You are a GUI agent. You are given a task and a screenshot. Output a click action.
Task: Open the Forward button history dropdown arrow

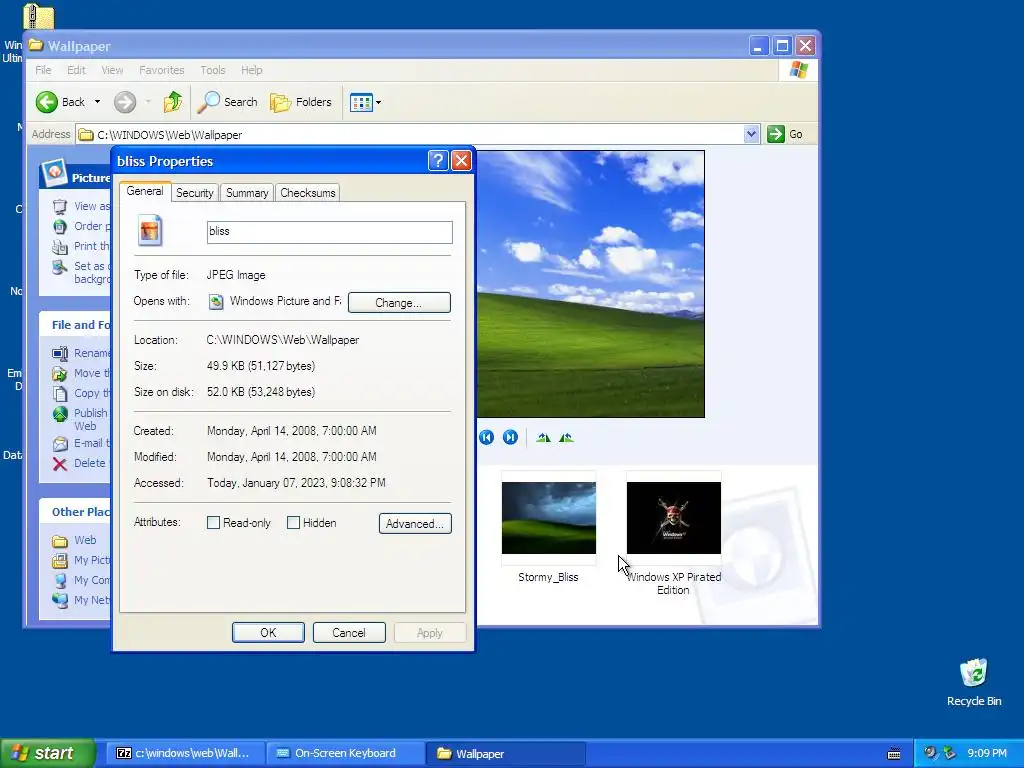(148, 102)
